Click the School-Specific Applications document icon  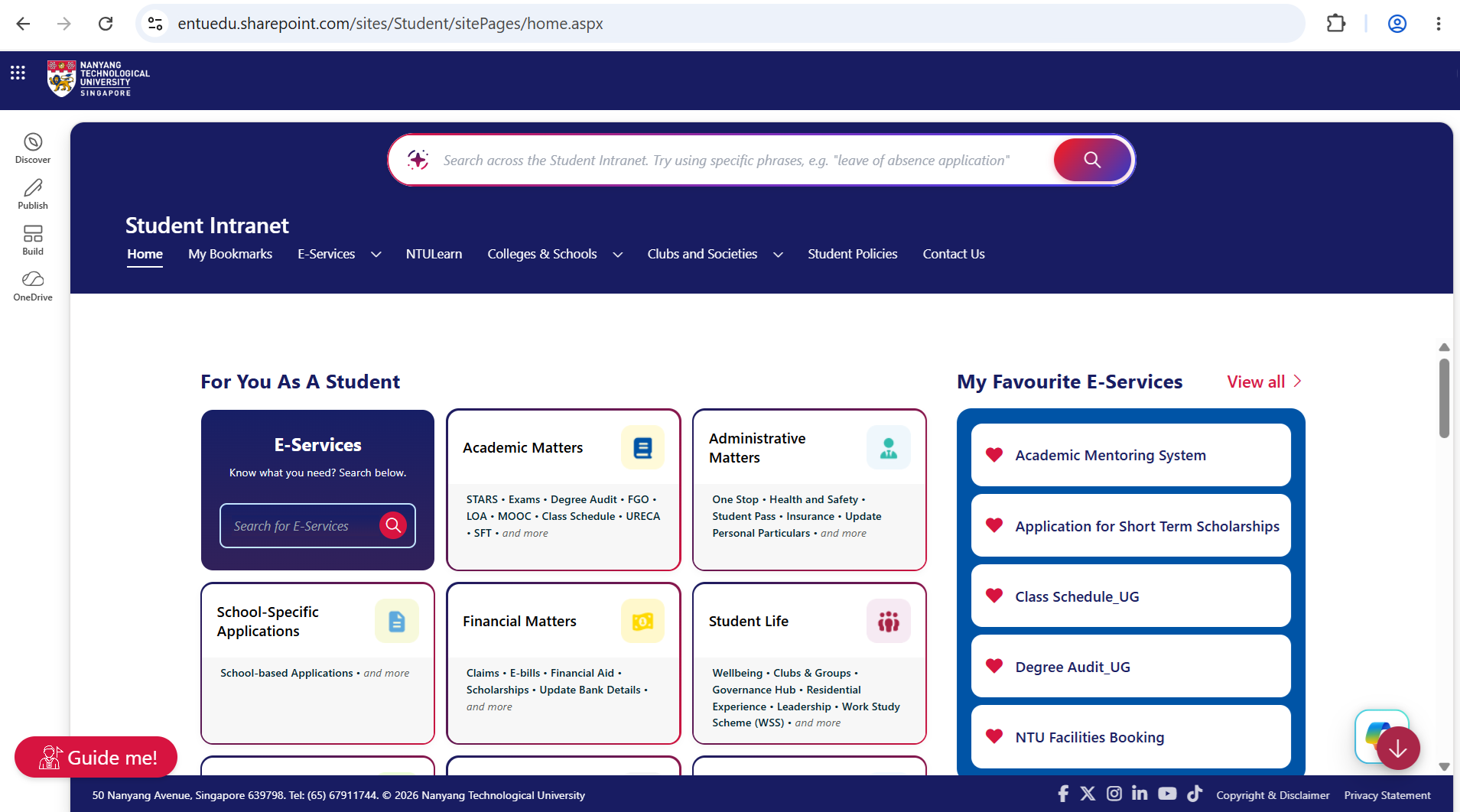396,621
